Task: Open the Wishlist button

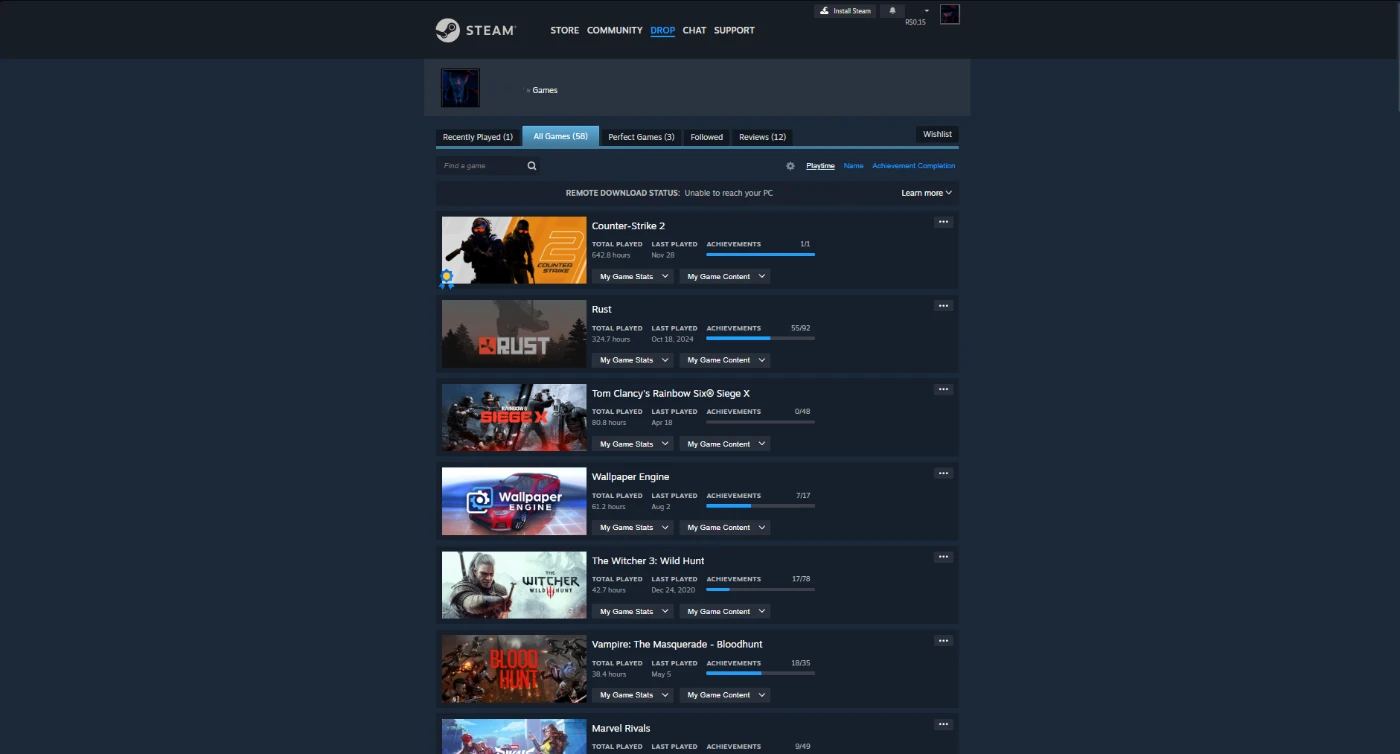Action: tap(937, 134)
